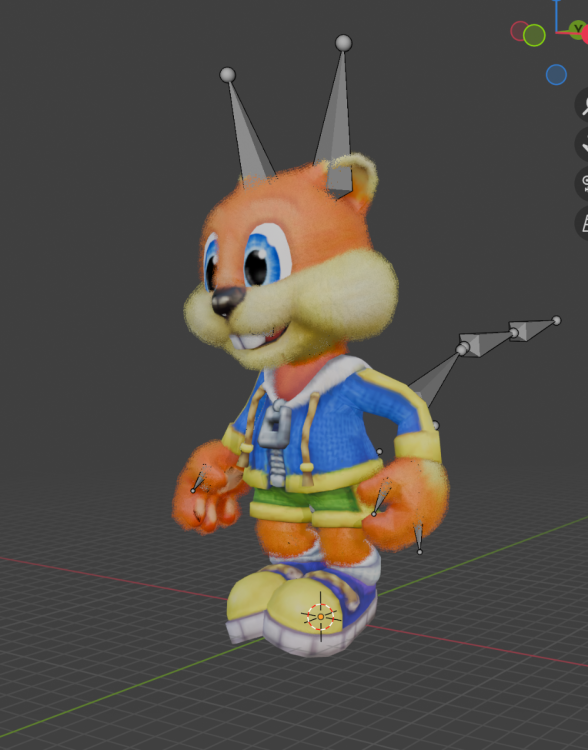This screenshot has height=750, width=588.
Task: Click the hollow green negative Y gizmo circle
Action: point(534,35)
